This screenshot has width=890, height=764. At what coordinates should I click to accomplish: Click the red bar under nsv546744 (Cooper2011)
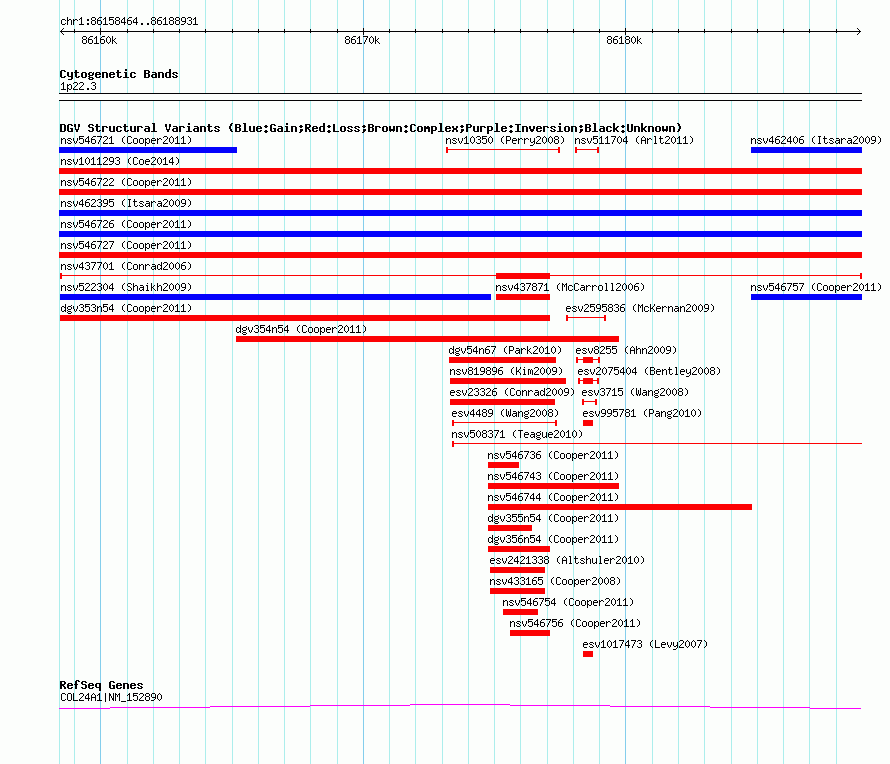tap(620, 507)
